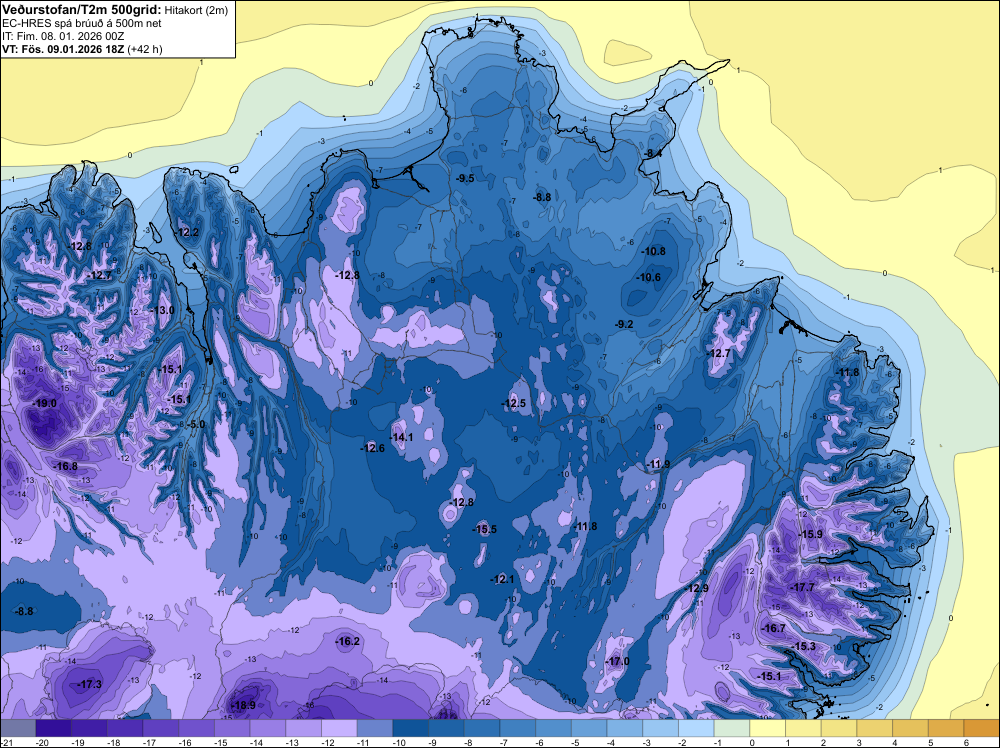
Task: Select the legend swatch above the -2 label
Action: pyautogui.click(x=696, y=728)
